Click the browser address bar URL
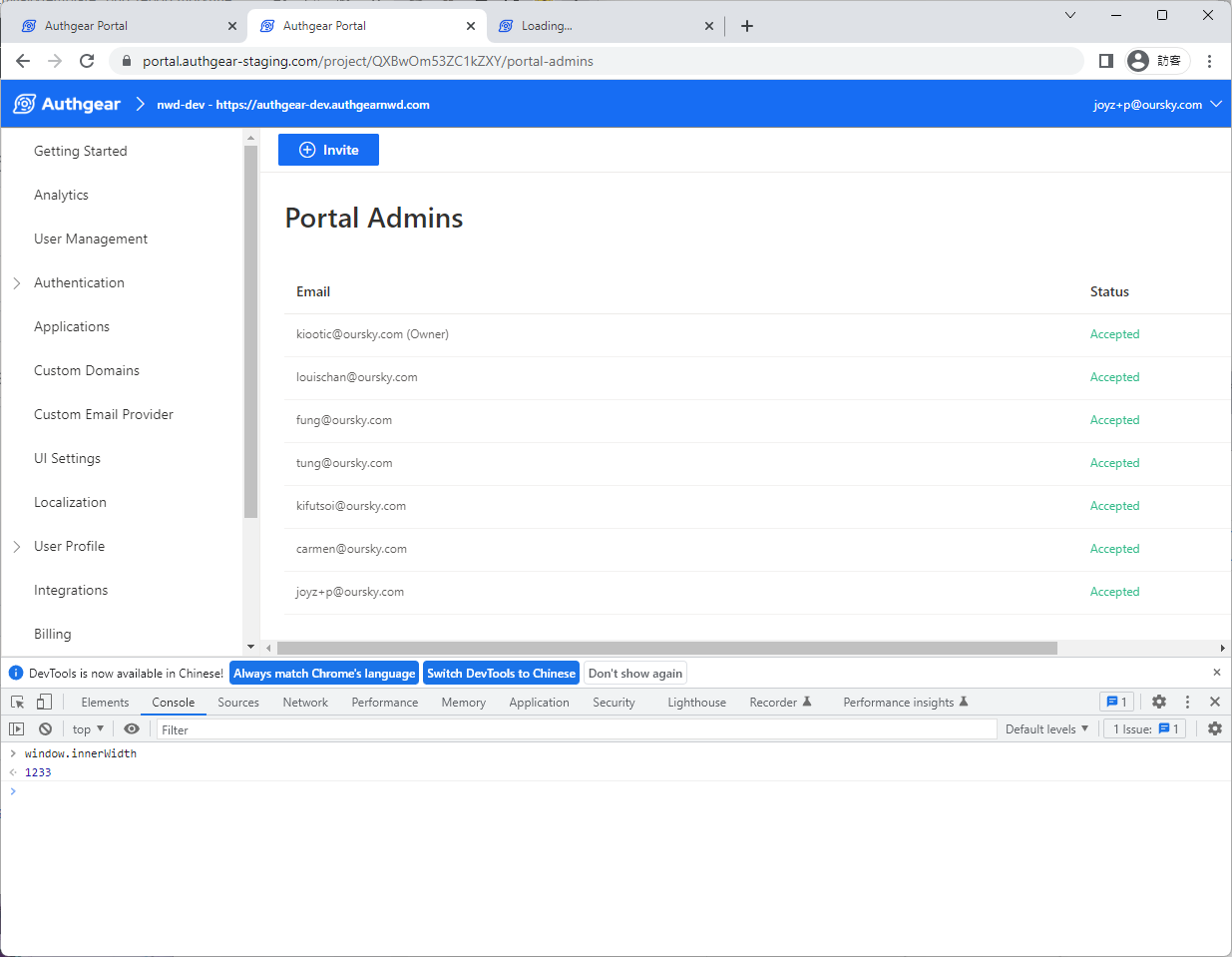1232x957 pixels. point(368,61)
